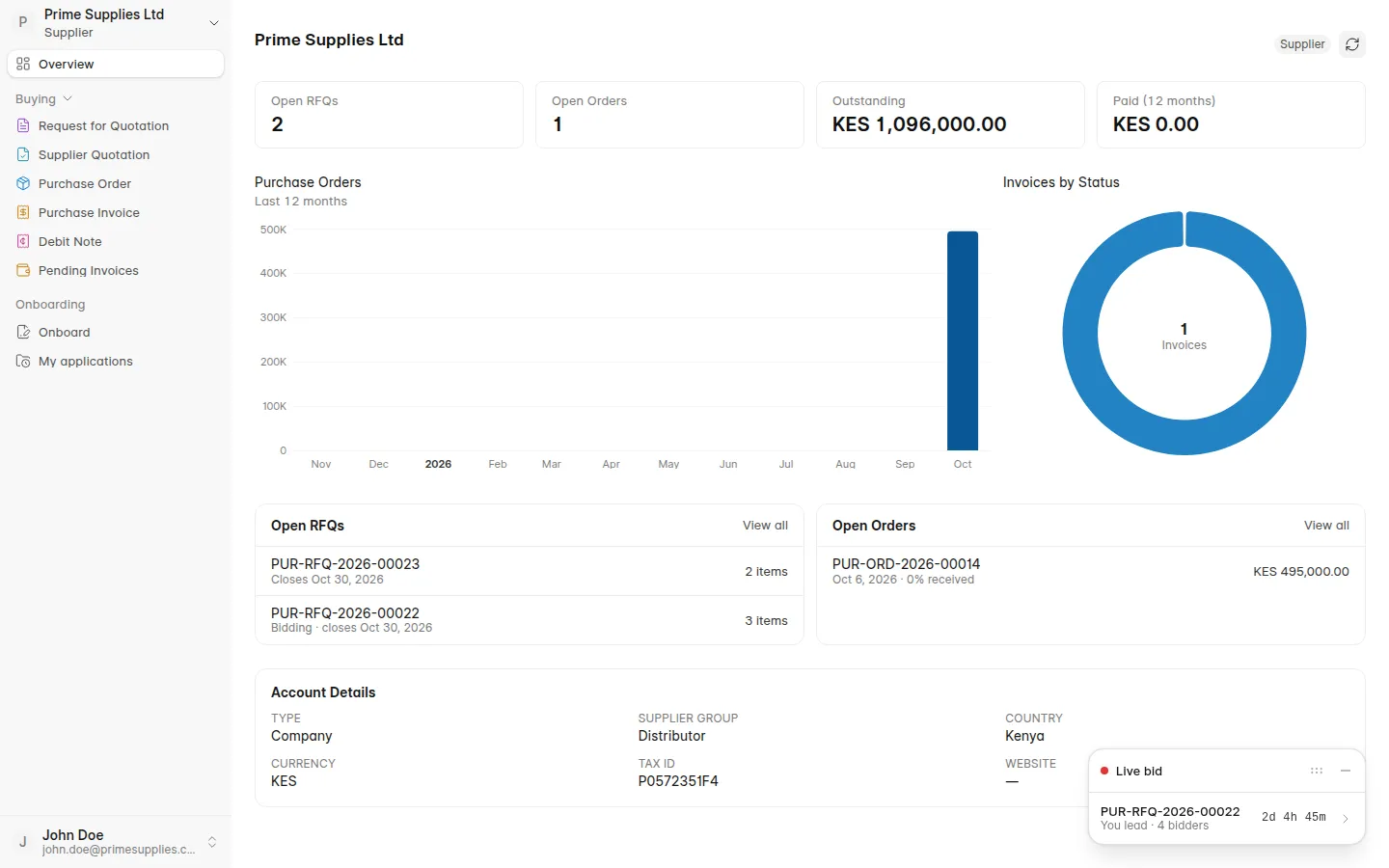Click the Purchase Order box icon
Viewport: 1389px width, 868px height.
click(x=23, y=183)
